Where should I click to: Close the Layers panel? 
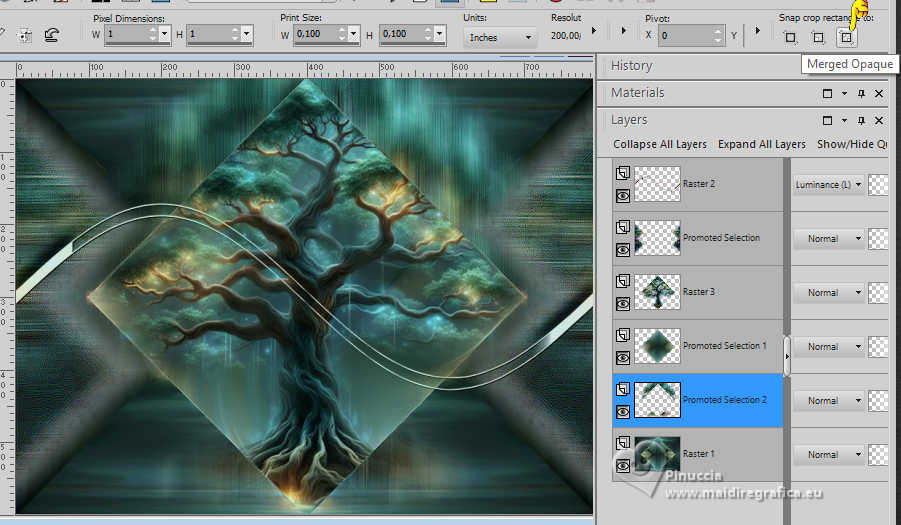click(x=879, y=120)
